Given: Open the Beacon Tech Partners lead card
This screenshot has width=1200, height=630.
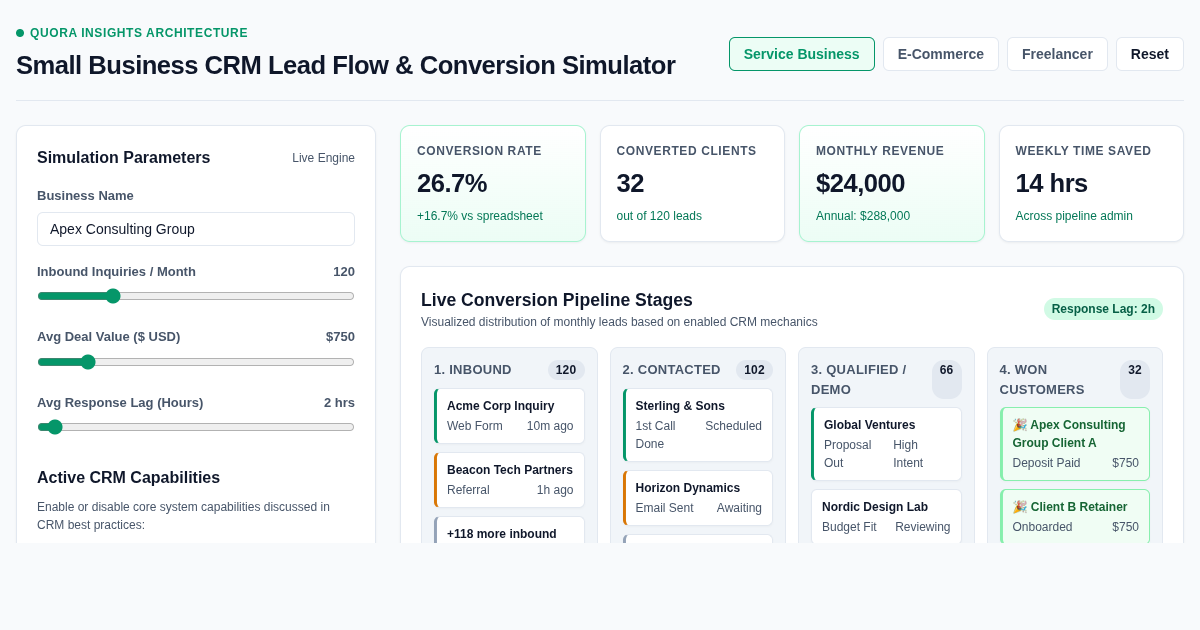Looking at the screenshot, I should point(510,480).
